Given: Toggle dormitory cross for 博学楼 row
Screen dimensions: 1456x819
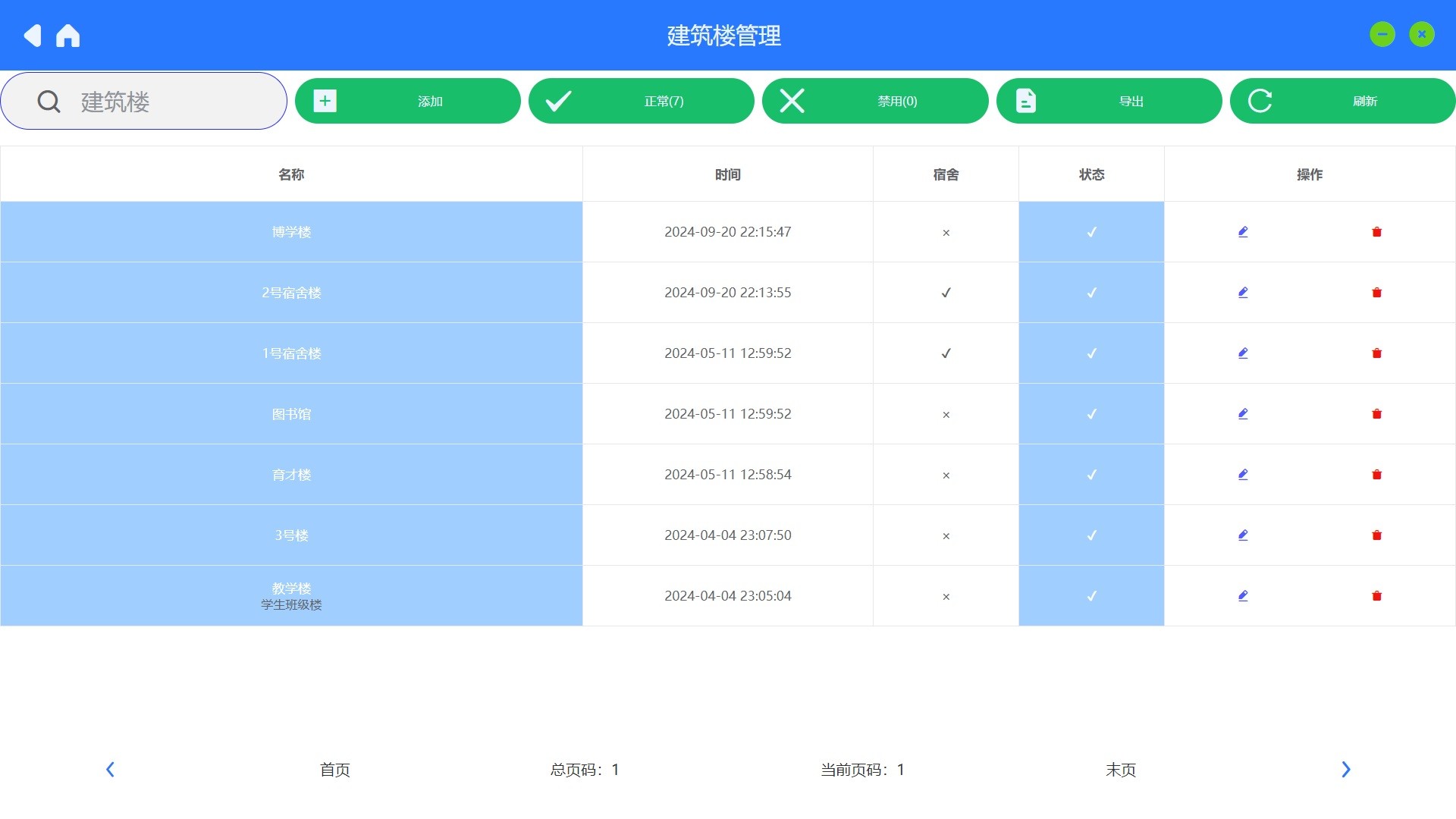Looking at the screenshot, I should 946,233.
